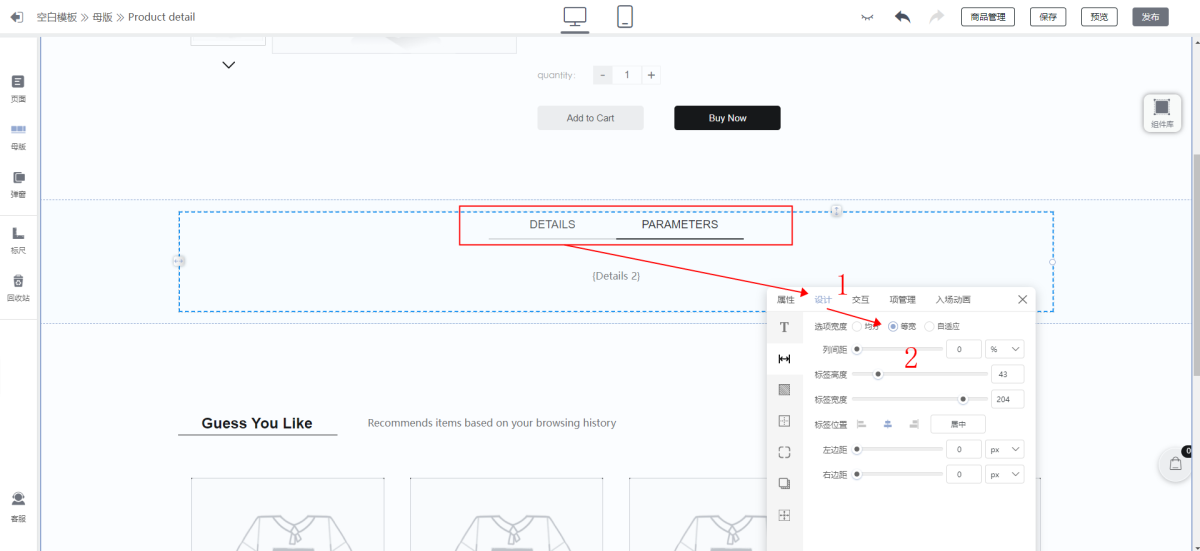The image size is (1200, 551).
Task: Open the 回收站 recycle bin
Action: pyautogui.click(x=18, y=287)
